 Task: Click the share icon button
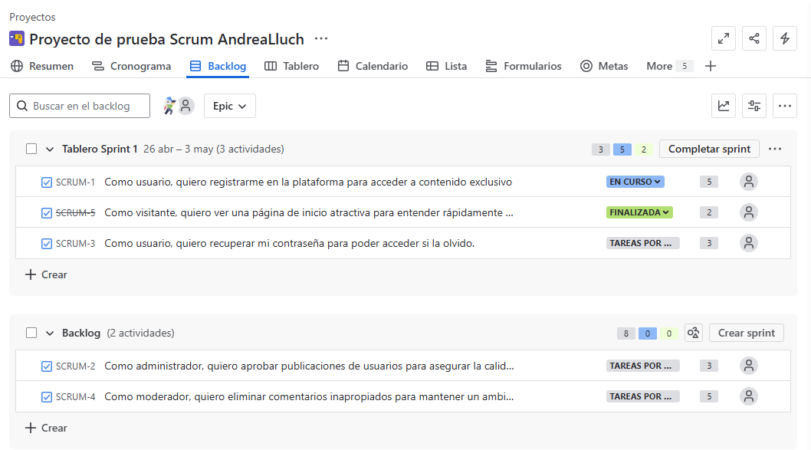coord(754,38)
